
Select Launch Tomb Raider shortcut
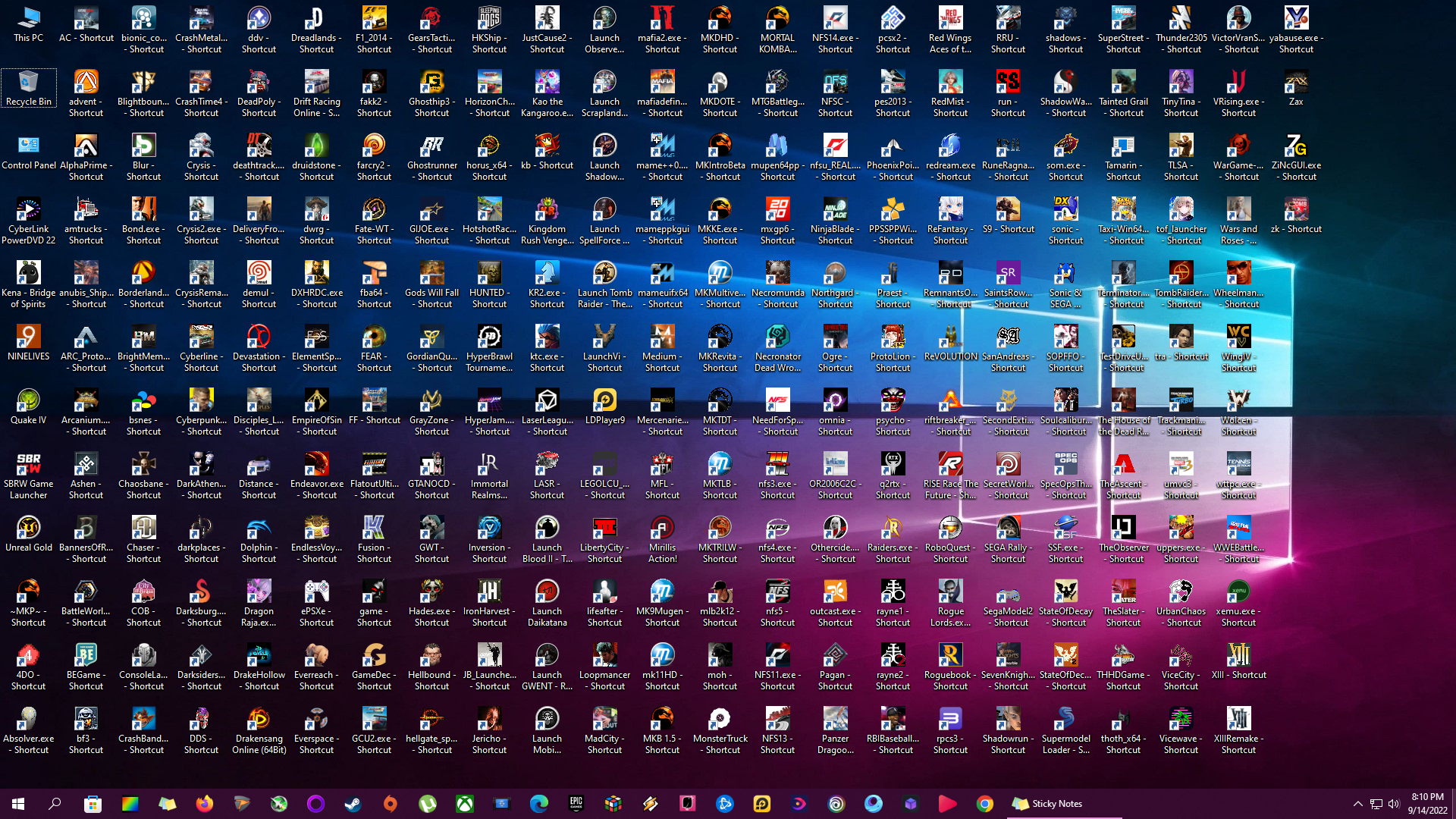coord(605,284)
